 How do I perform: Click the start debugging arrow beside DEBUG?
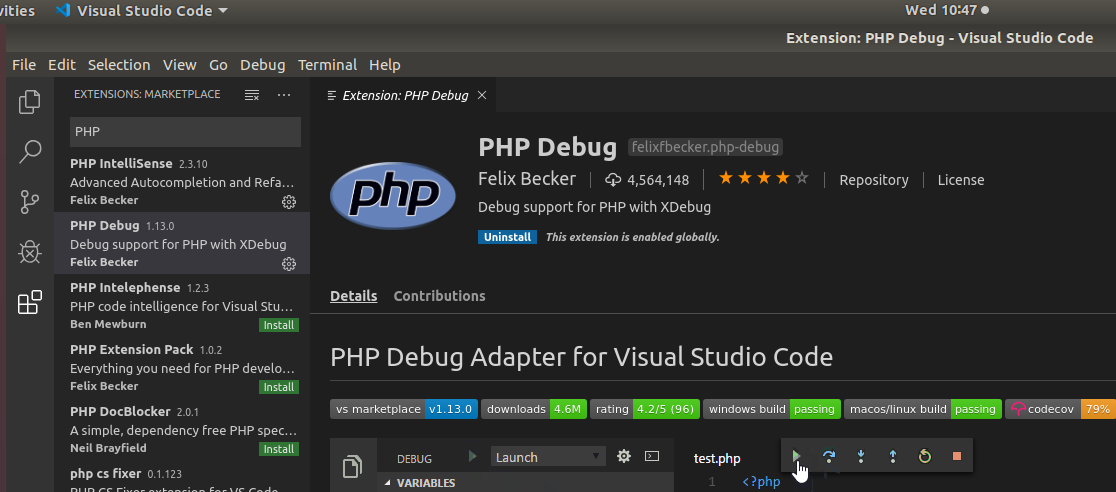[473, 456]
